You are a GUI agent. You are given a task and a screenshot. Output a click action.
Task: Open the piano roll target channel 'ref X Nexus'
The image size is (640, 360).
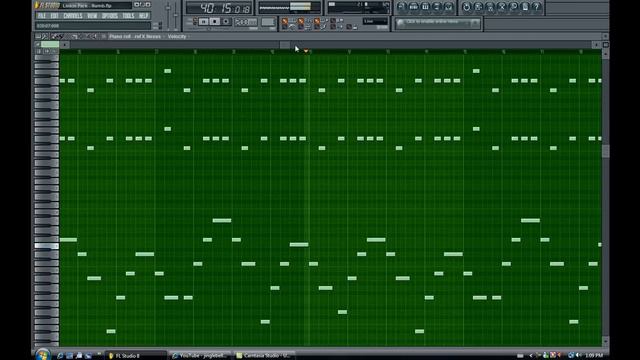point(147,36)
